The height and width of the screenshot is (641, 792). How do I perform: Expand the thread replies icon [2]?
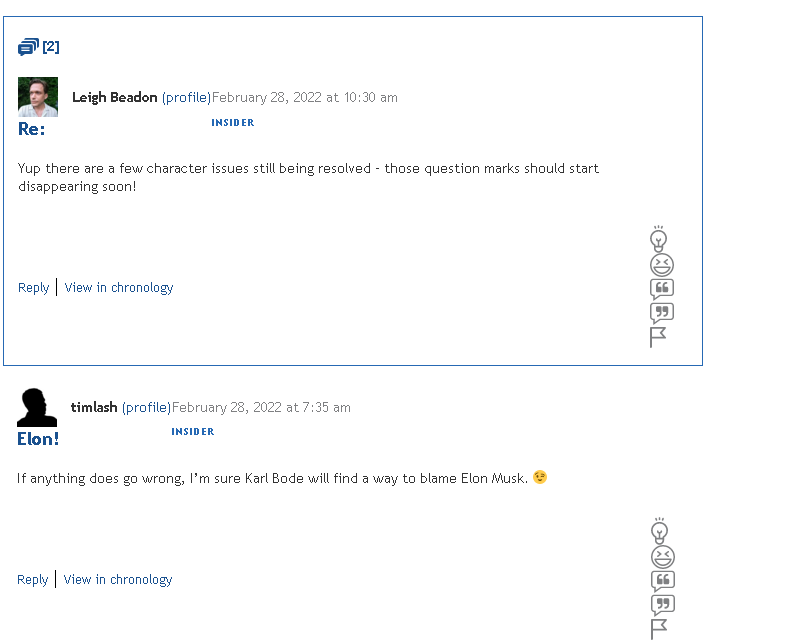point(38,47)
